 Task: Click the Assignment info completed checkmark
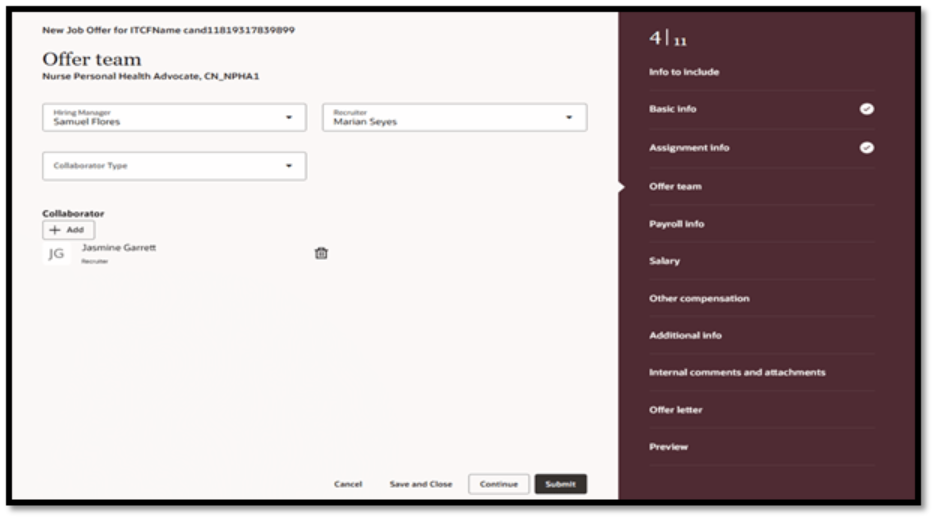pos(866,147)
